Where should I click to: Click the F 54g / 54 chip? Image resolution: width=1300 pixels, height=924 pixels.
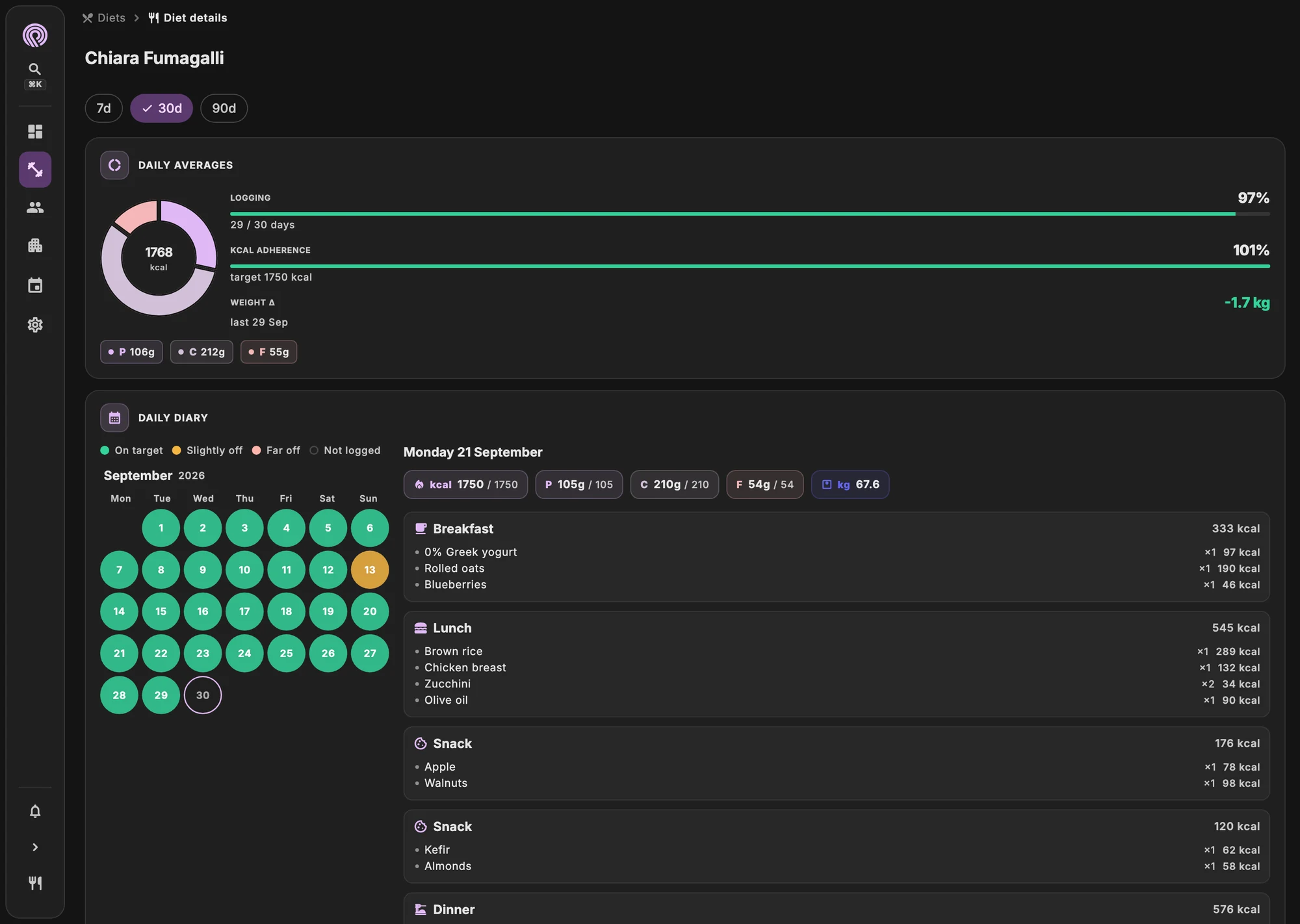(x=765, y=485)
